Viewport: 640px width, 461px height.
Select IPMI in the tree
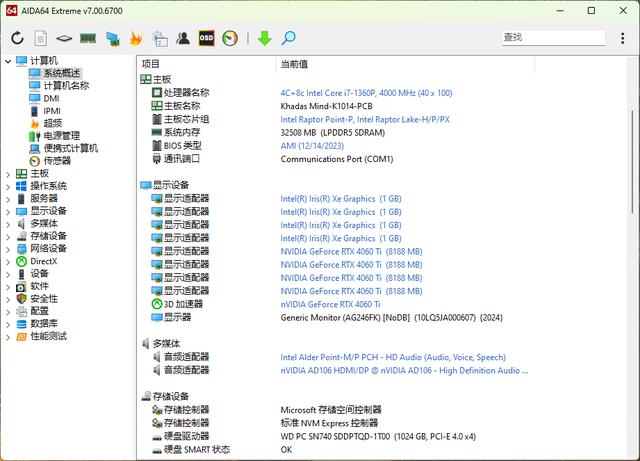click(x=52, y=111)
